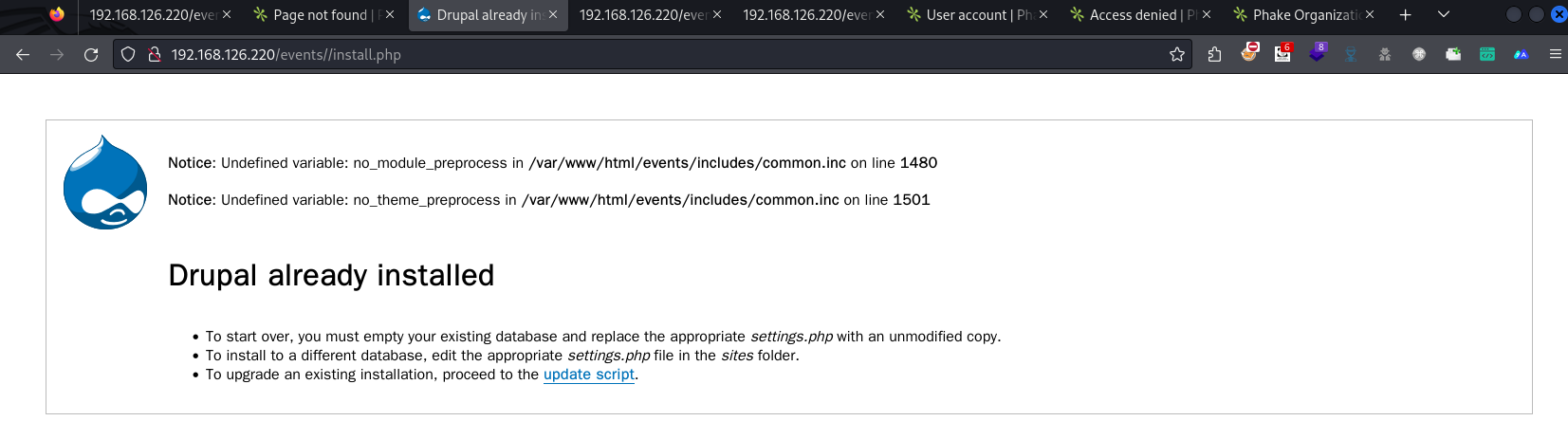Bookmark this page with the star
Viewport: 1568px width, 421px height.
click(1177, 55)
